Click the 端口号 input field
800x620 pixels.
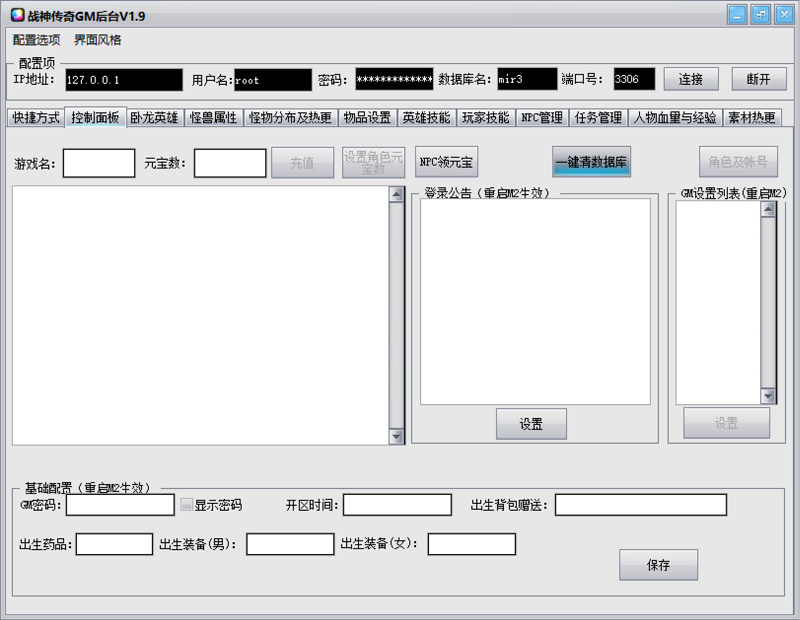click(x=634, y=79)
